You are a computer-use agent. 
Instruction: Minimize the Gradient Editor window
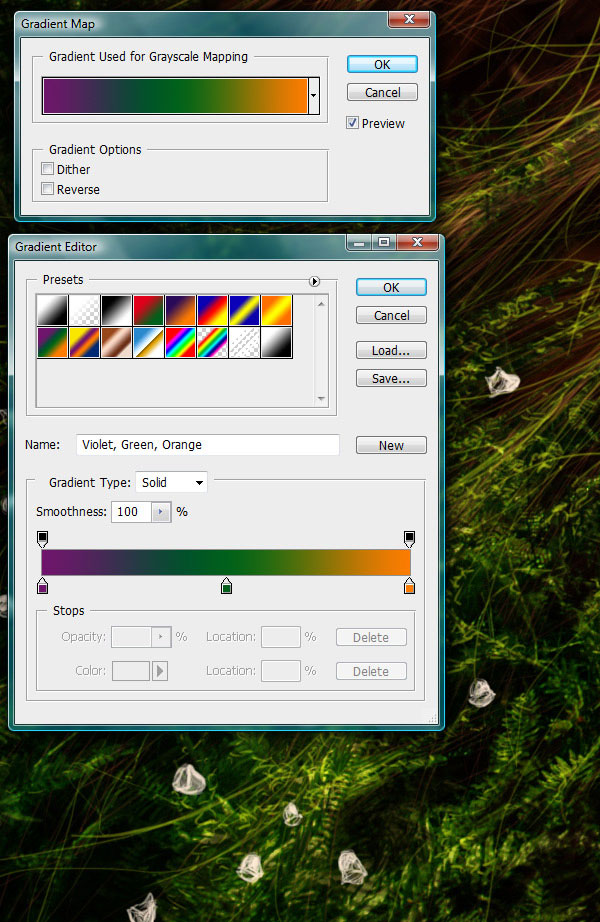click(359, 242)
